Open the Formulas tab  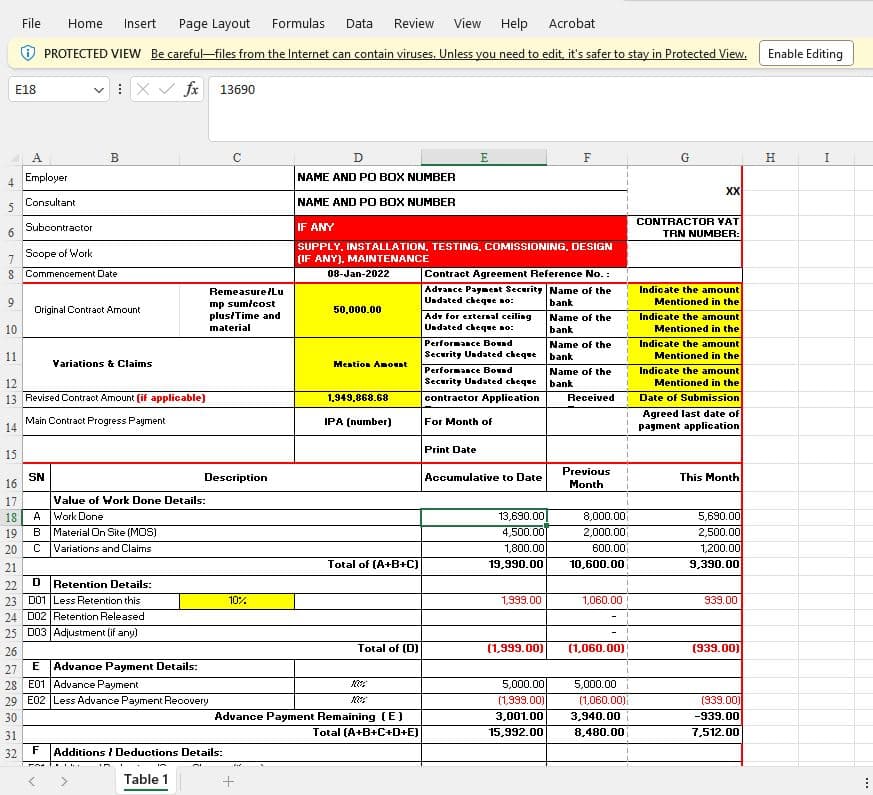click(x=298, y=23)
